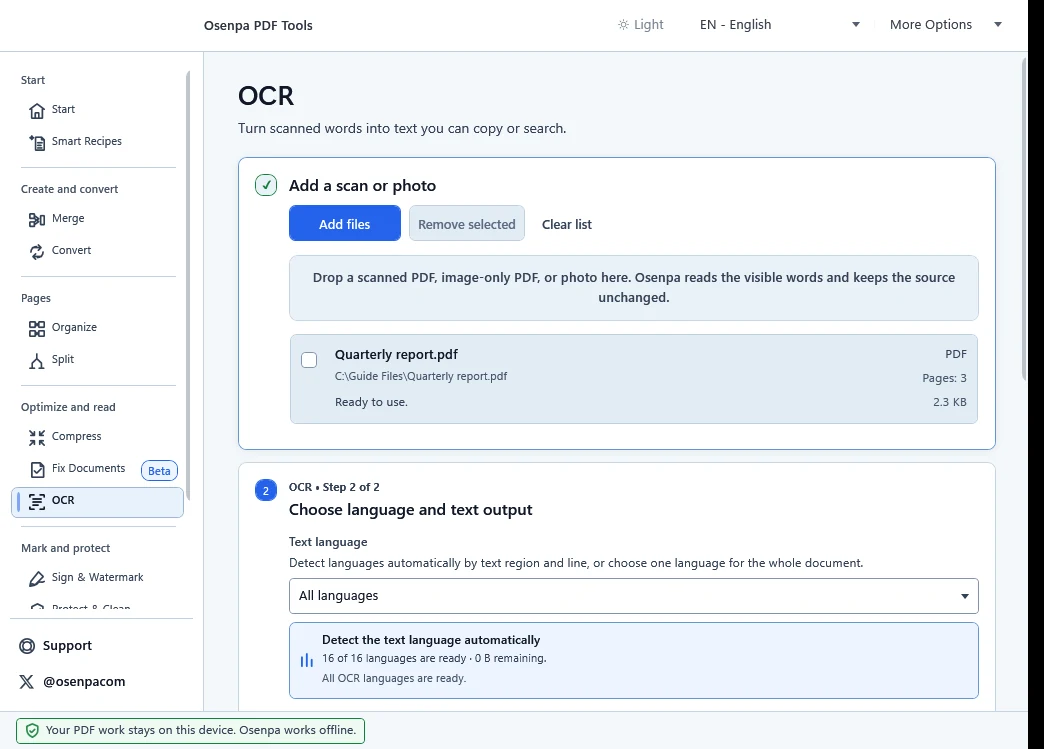Toggle the Light theme switch
This screenshot has height=749, width=1044.
pyautogui.click(x=641, y=25)
